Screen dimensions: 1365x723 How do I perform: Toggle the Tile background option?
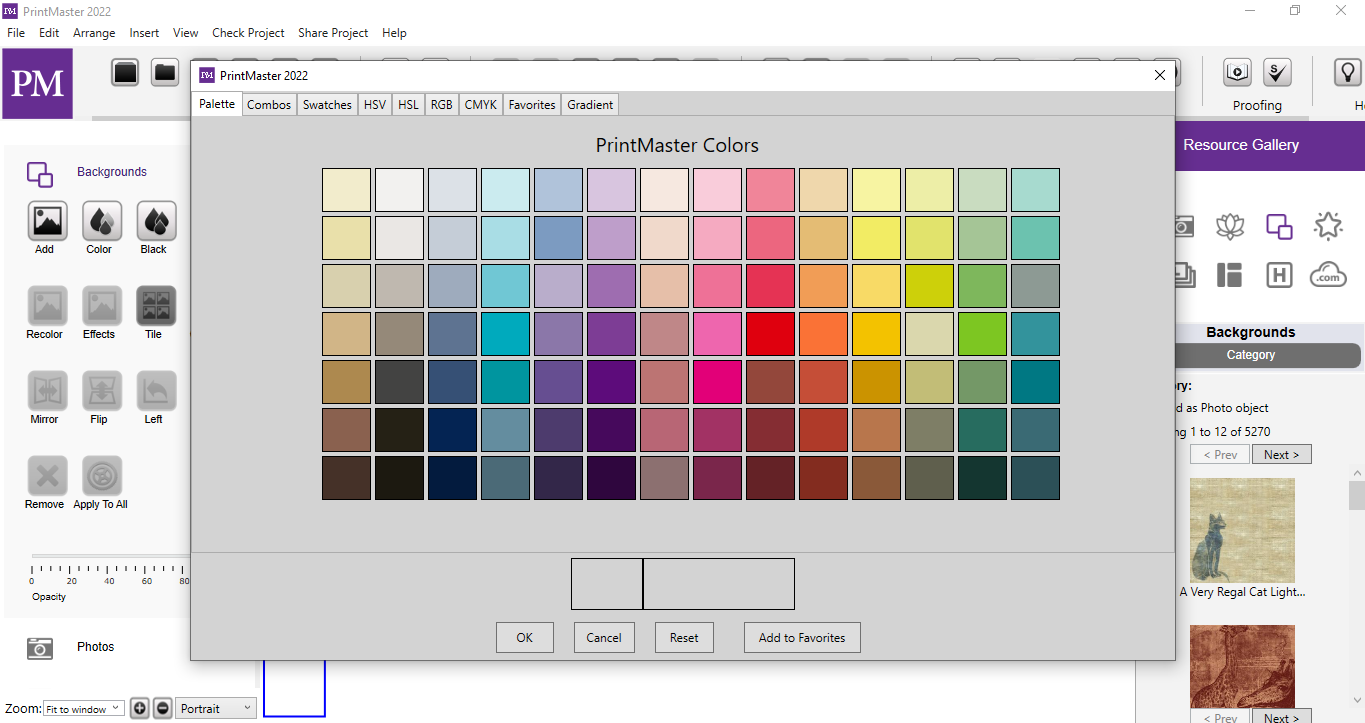(x=156, y=306)
